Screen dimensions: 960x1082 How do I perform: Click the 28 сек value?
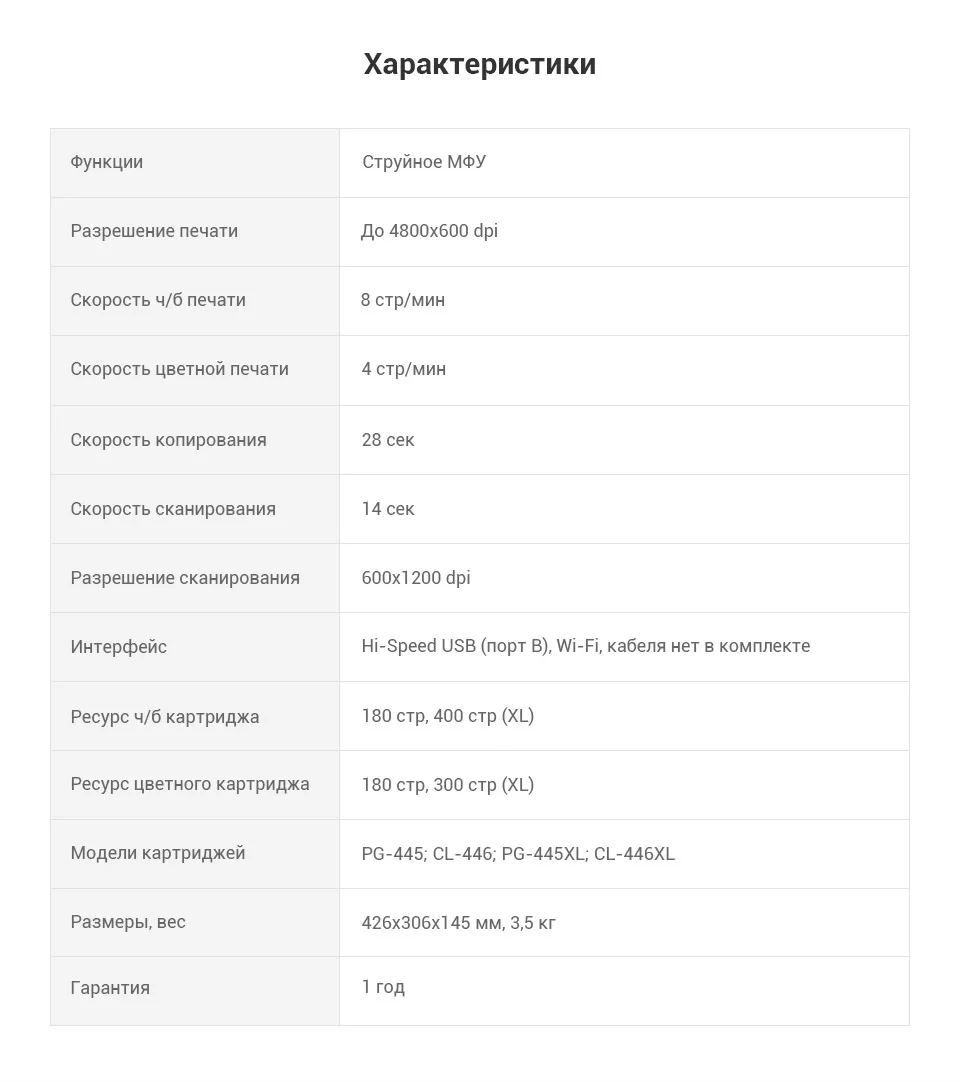point(388,440)
